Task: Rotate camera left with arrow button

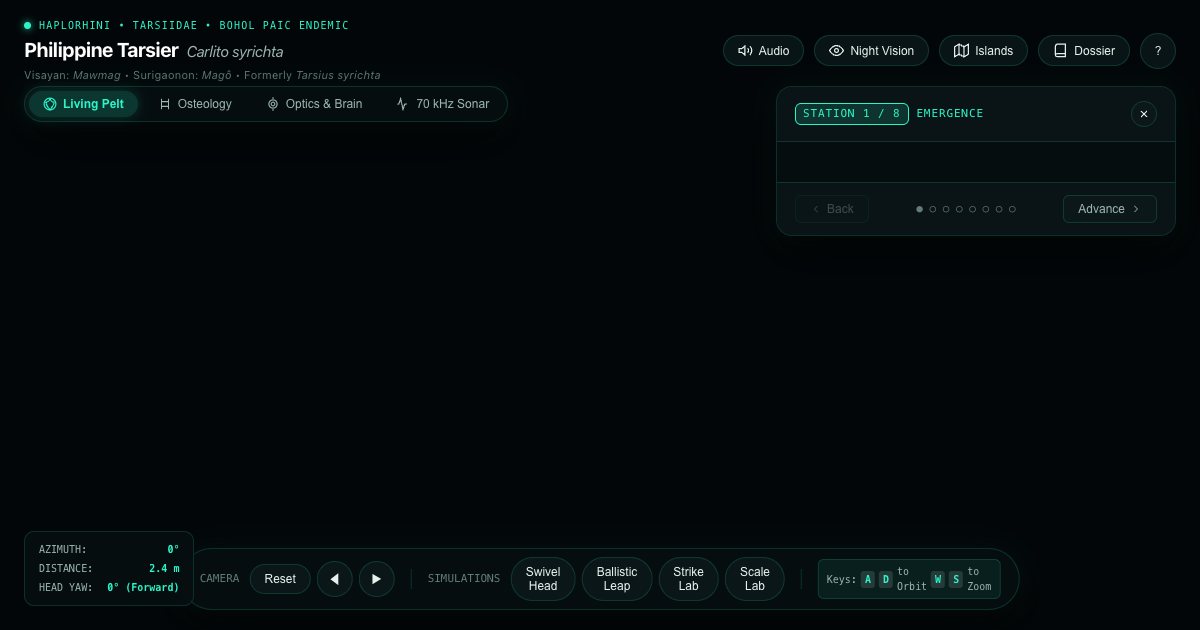Action: (x=335, y=579)
